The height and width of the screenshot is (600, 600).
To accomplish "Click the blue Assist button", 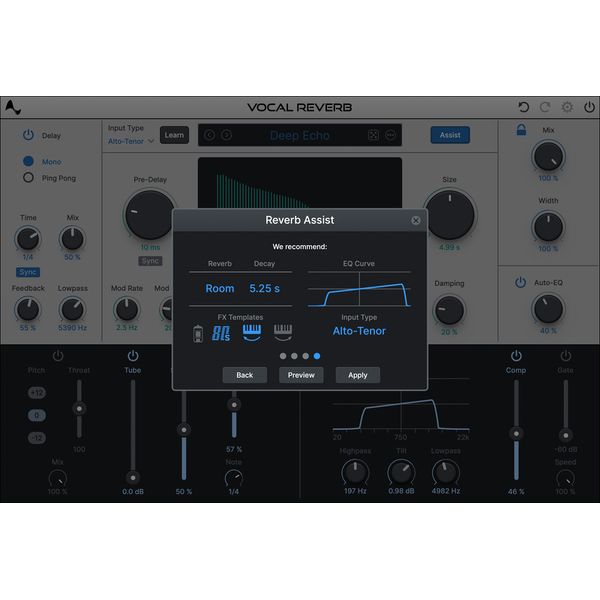I will [450, 135].
